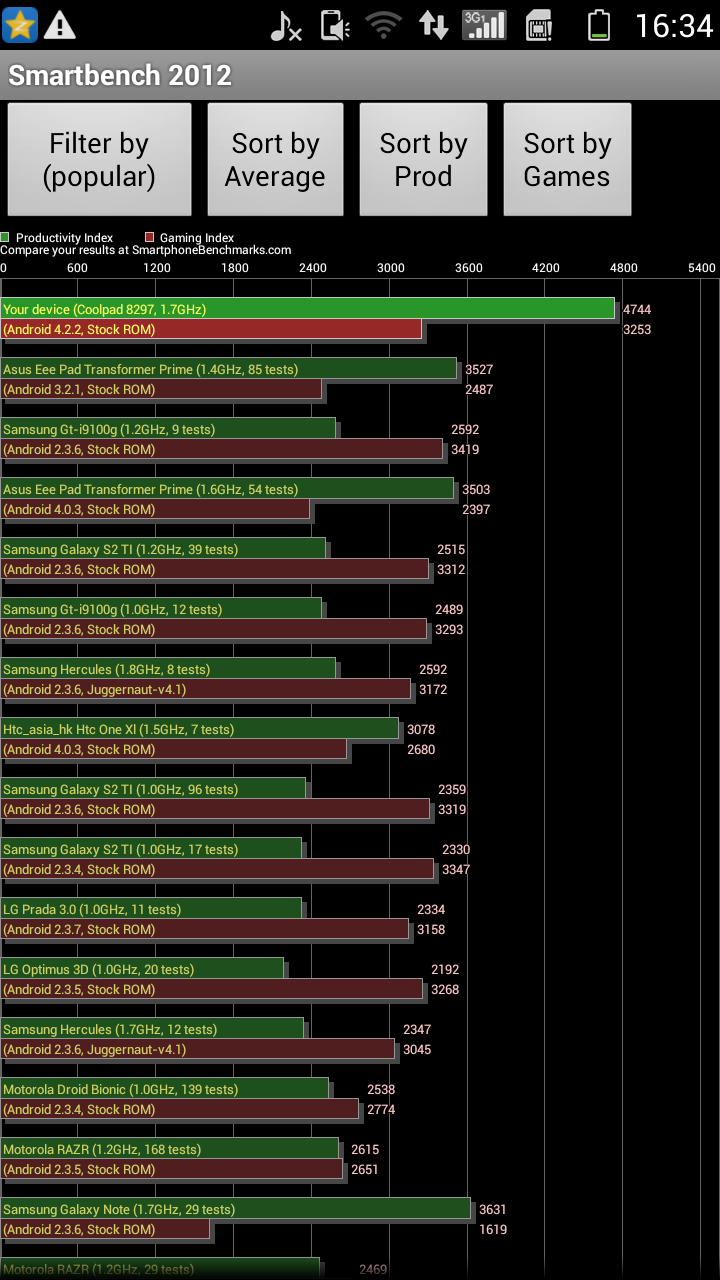Tap Samsung Galaxy Note 1.7GHz 29 tests bar
The width and height of the screenshot is (720, 1280).
click(236, 1209)
